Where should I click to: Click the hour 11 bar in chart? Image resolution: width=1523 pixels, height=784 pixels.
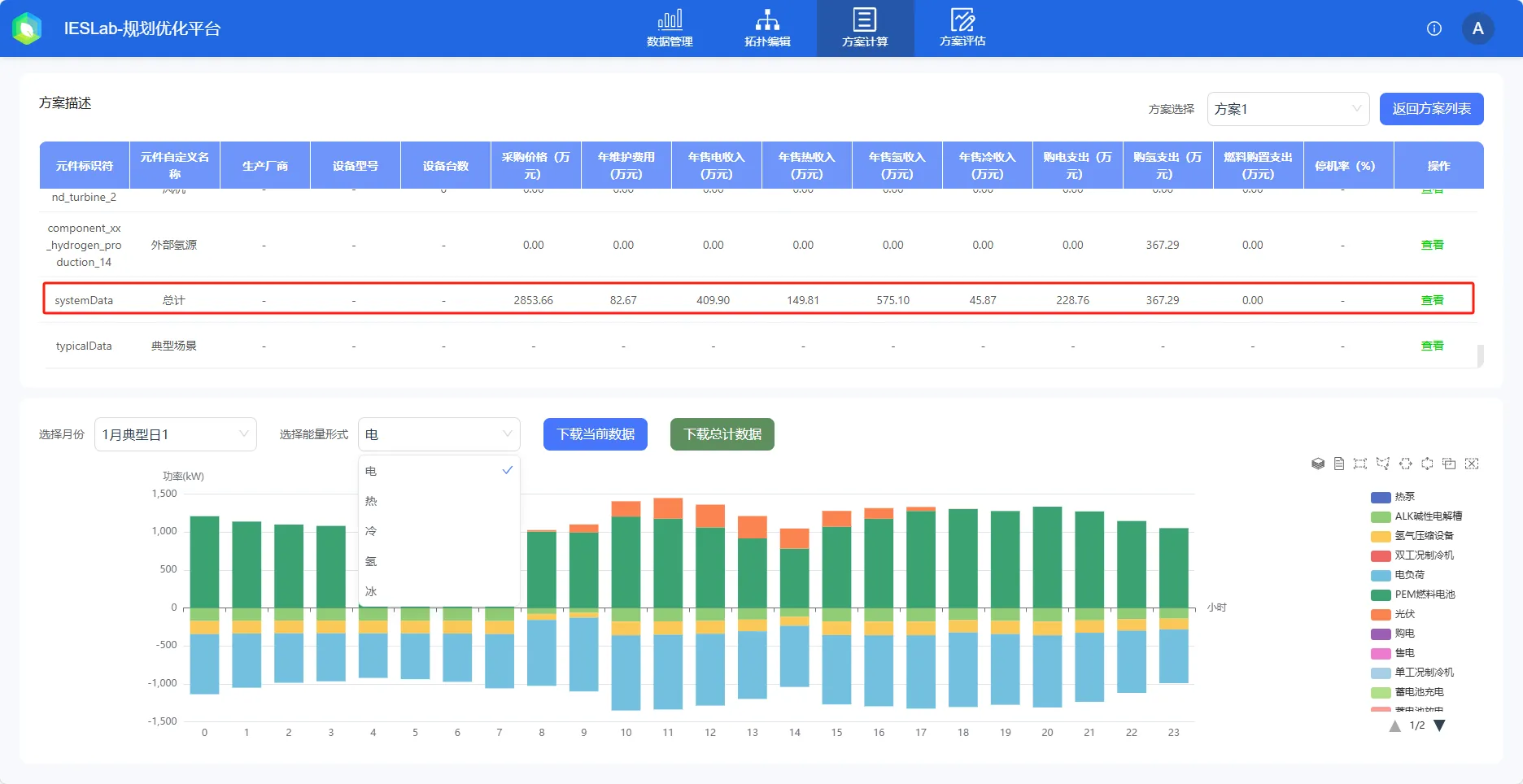pos(668,603)
